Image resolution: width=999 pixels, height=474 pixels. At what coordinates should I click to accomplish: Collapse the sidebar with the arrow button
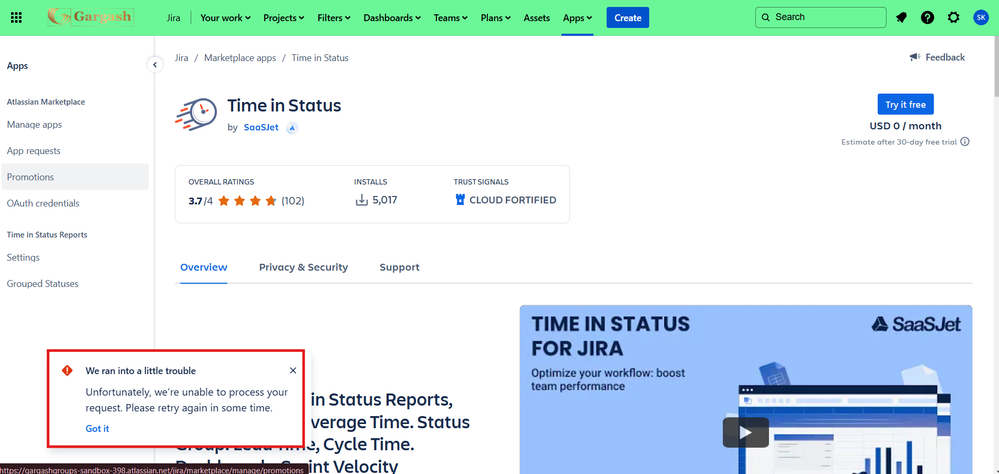155,65
